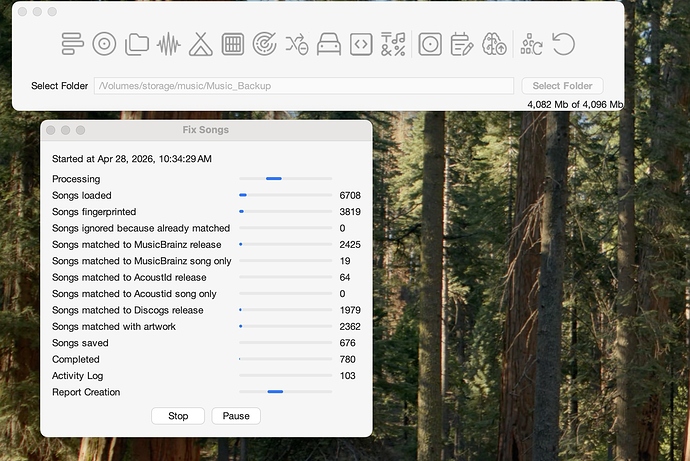This screenshot has width=690, height=461.
Task: Click the AcoustId release count 64
Action: point(345,278)
